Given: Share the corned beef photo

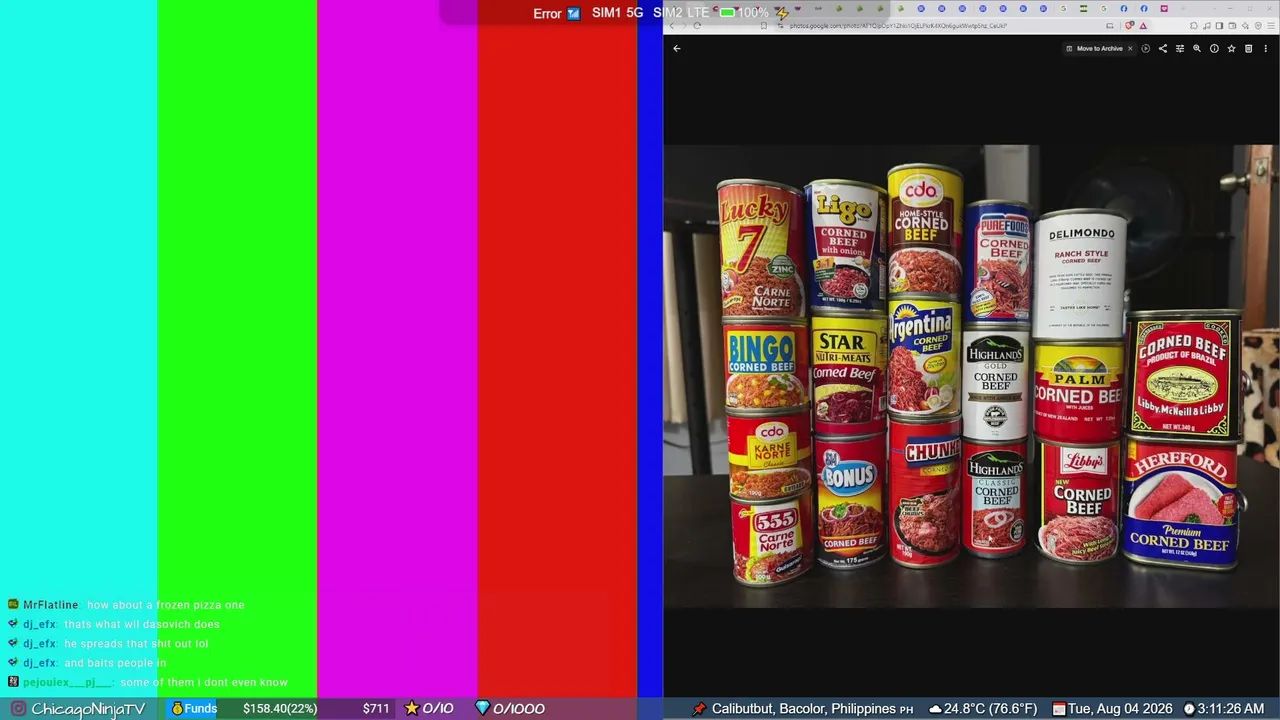Looking at the screenshot, I should (1163, 48).
